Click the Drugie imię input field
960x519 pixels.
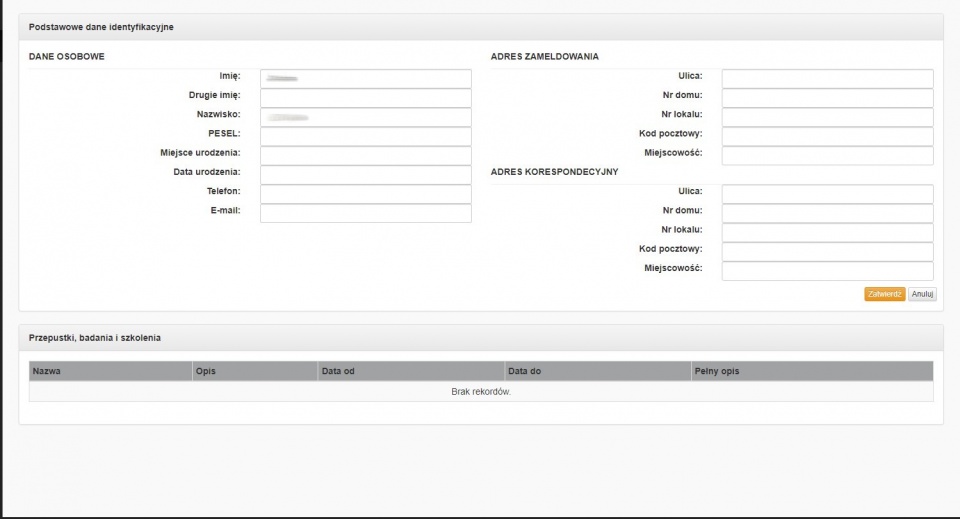tap(366, 98)
